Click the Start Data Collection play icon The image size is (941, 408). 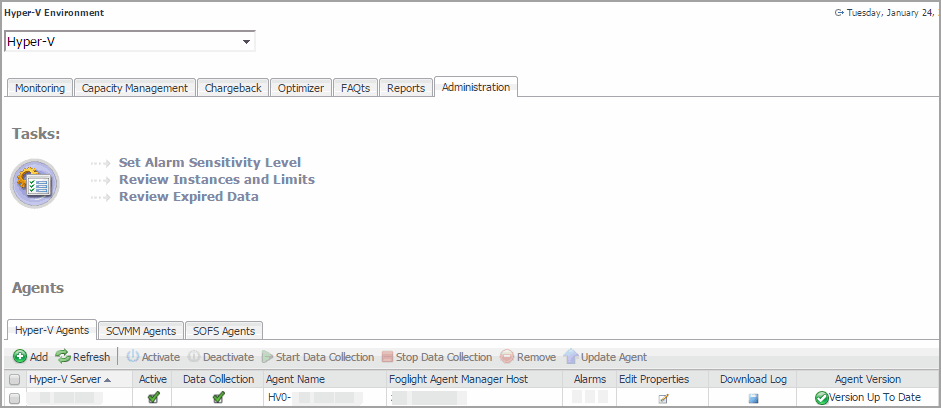click(x=267, y=357)
